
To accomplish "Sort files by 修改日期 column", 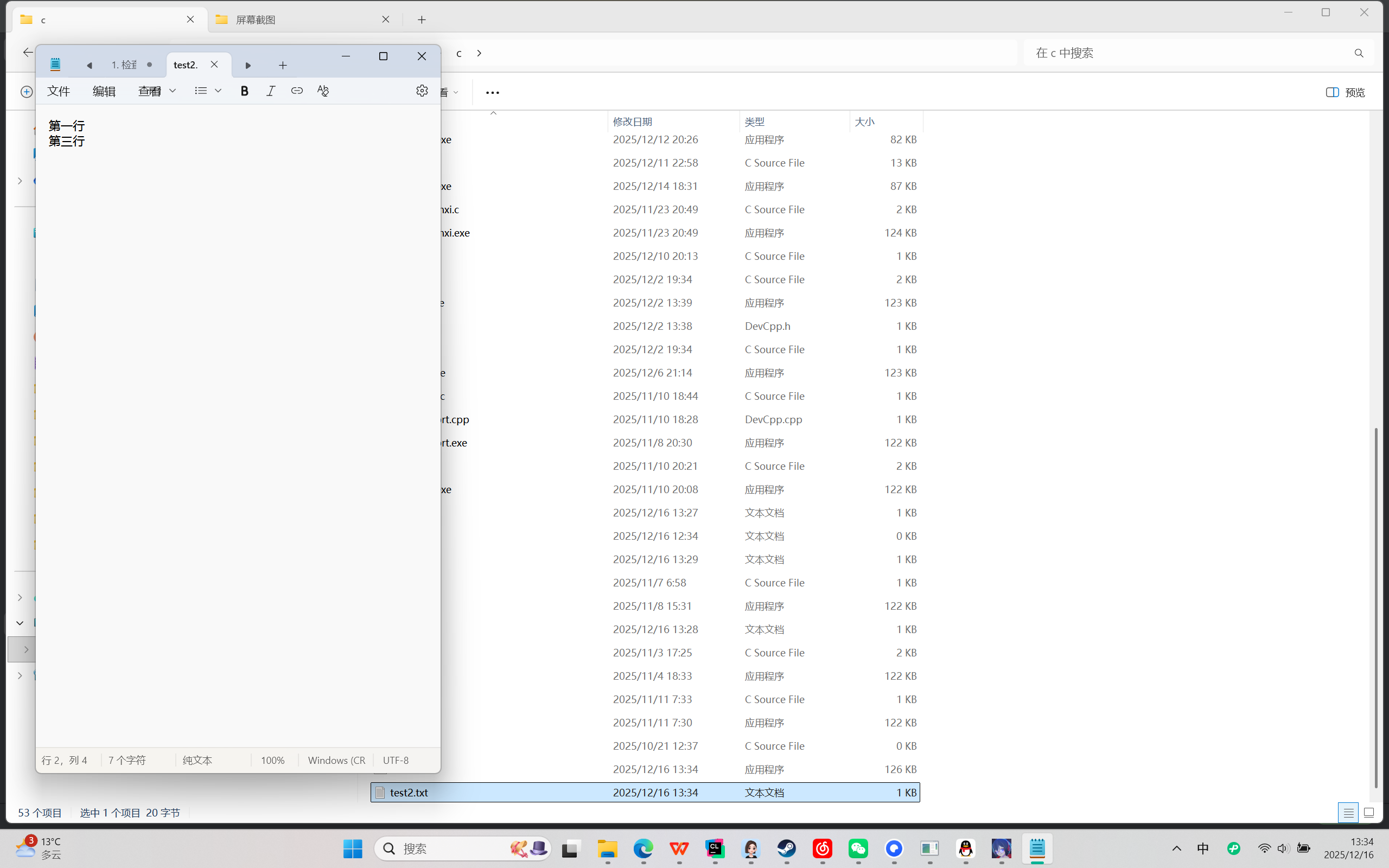I will 633,122.
